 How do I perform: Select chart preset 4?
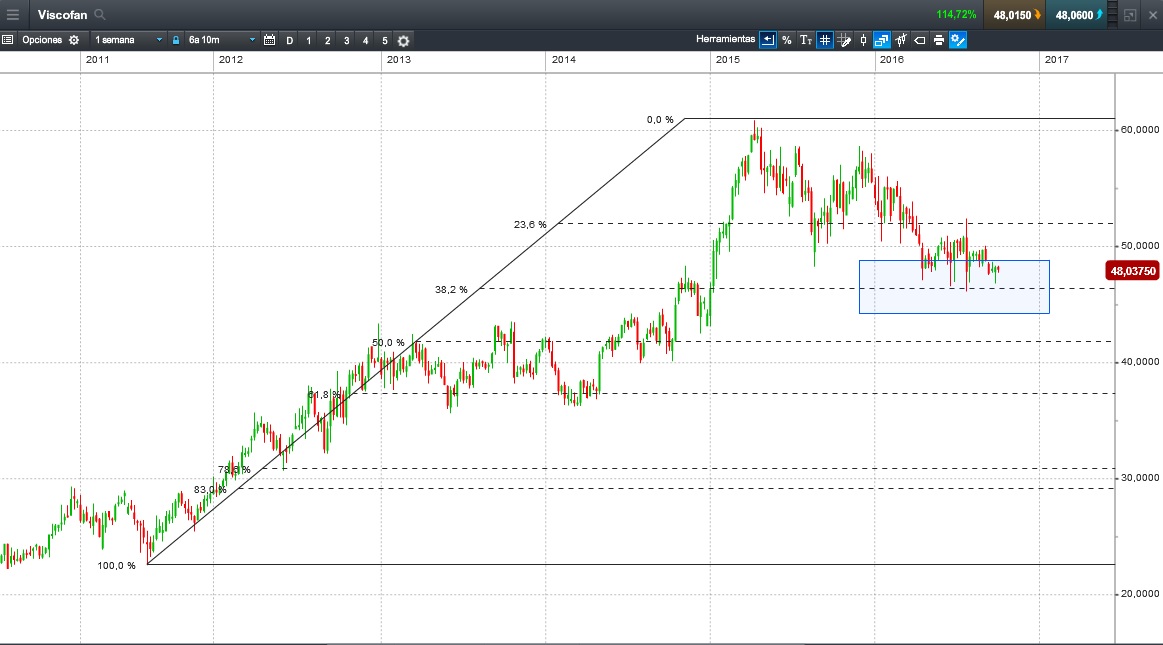point(366,41)
